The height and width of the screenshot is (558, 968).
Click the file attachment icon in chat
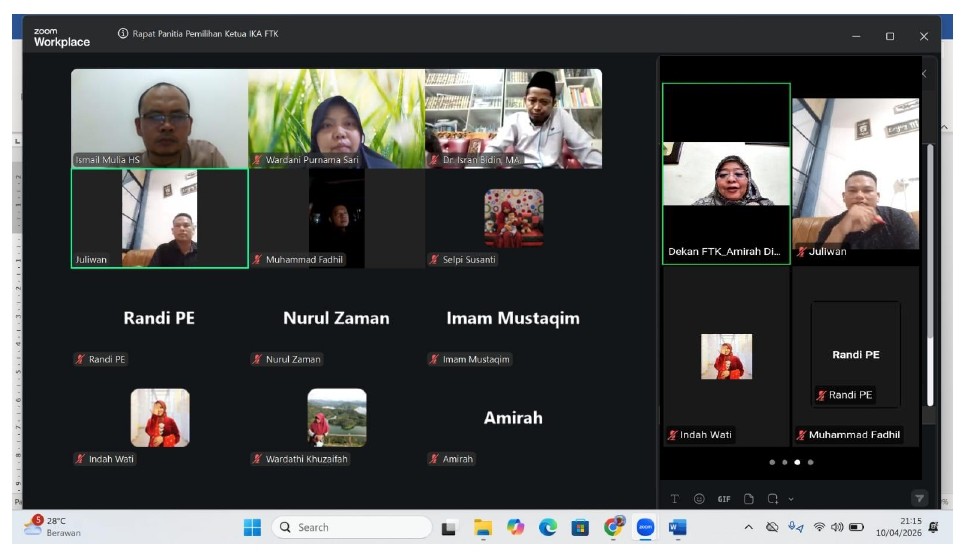coord(748,498)
